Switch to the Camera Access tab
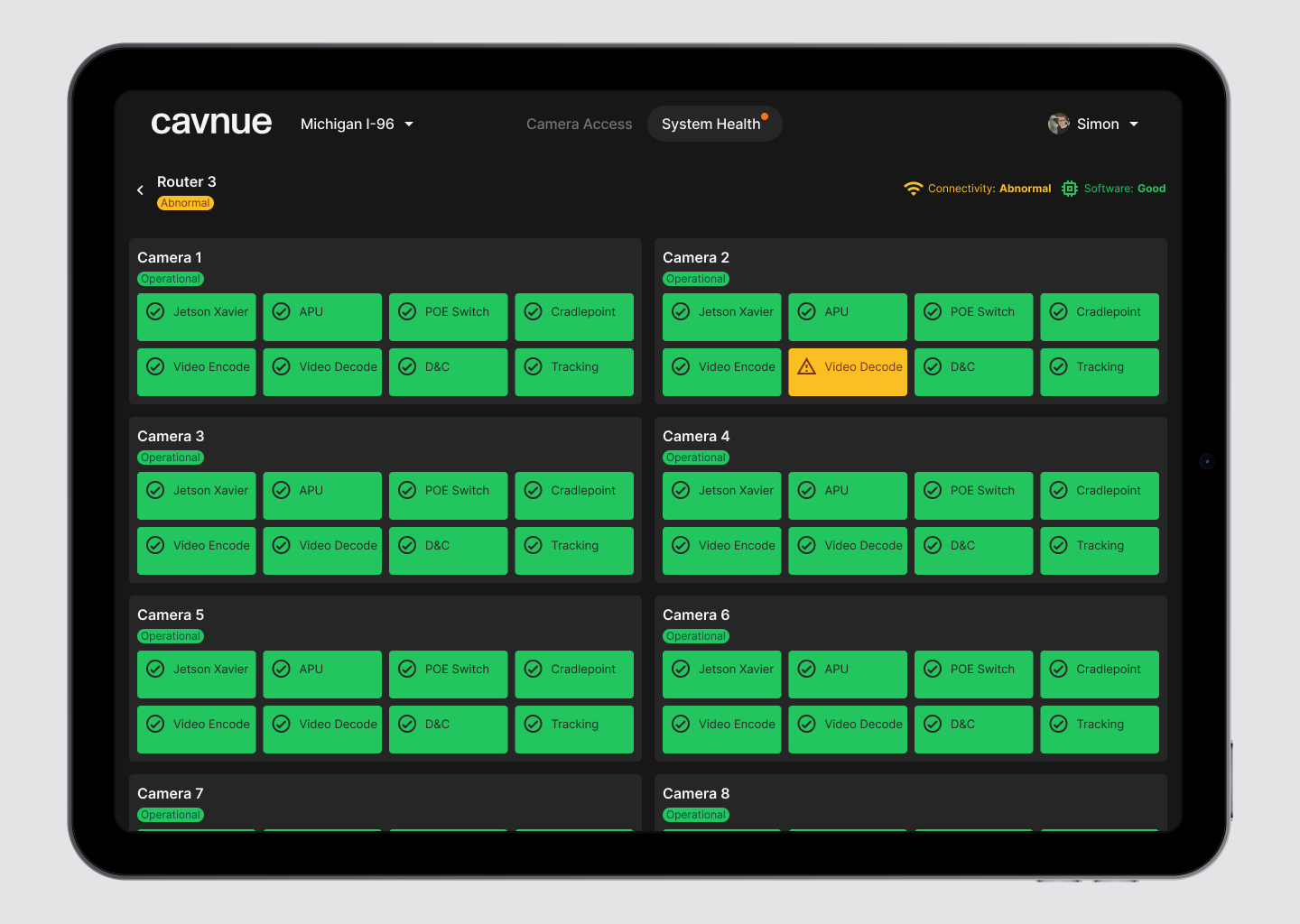Image resolution: width=1300 pixels, height=924 pixels. pyautogui.click(x=579, y=124)
